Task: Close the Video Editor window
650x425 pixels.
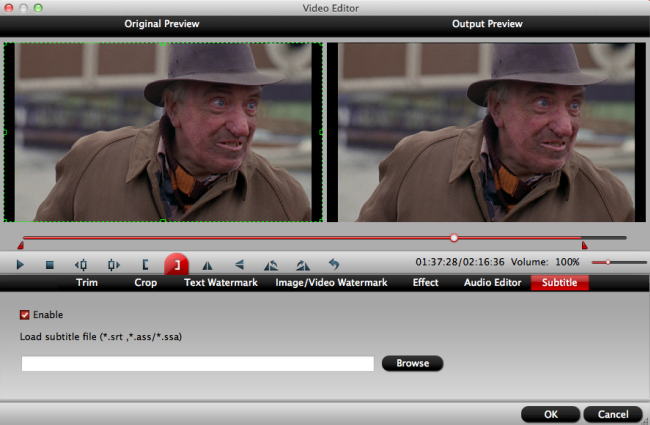Action: coord(9,8)
